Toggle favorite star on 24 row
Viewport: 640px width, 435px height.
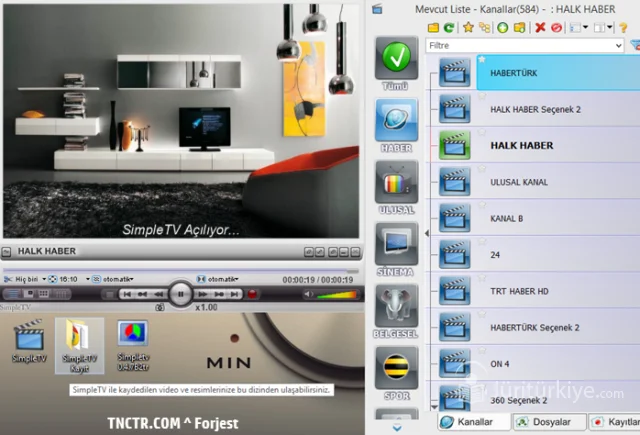[x=482, y=242]
